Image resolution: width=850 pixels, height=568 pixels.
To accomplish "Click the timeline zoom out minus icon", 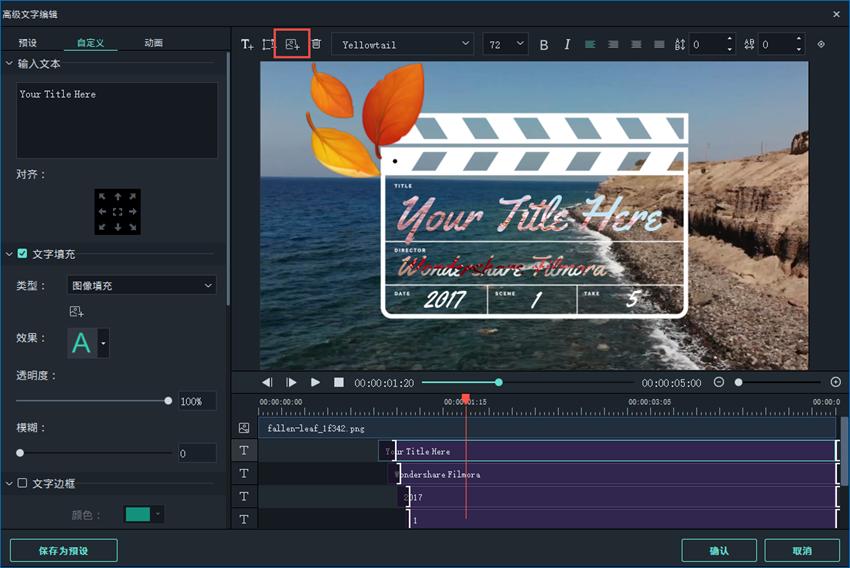I will tap(719, 382).
